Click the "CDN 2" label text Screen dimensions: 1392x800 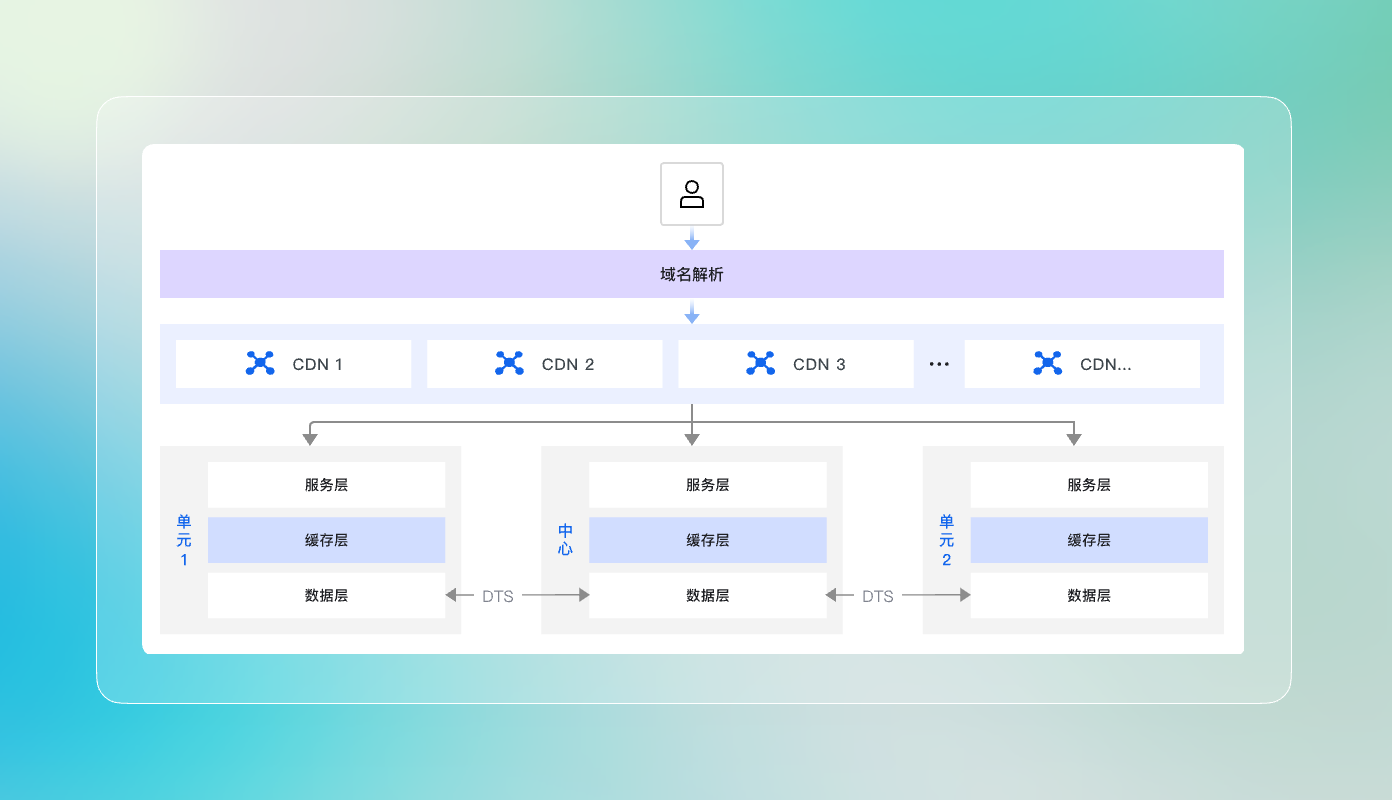568,365
